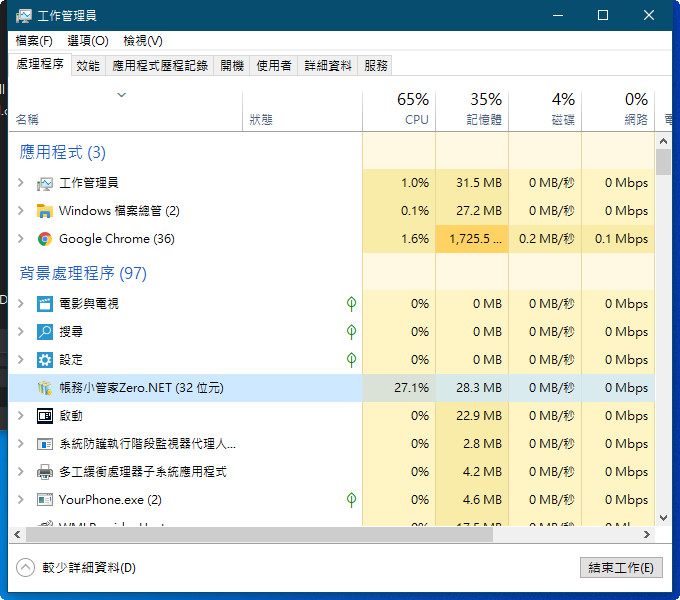Collapse details with 較少詳細資料 arrow icon
The height and width of the screenshot is (600, 680).
pos(25,567)
